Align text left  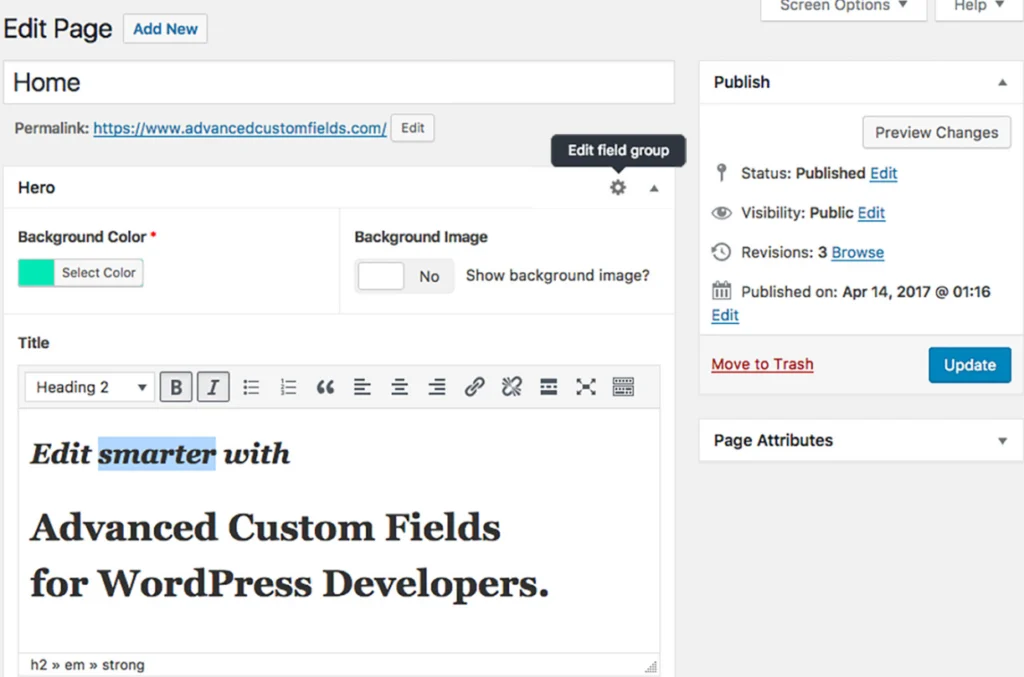tap(362, 387)
